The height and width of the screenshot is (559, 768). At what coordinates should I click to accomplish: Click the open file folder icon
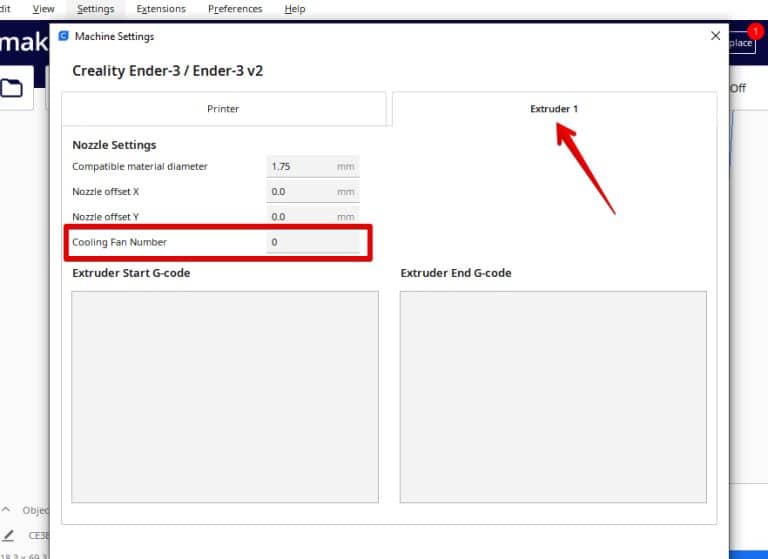pos(12,89)
